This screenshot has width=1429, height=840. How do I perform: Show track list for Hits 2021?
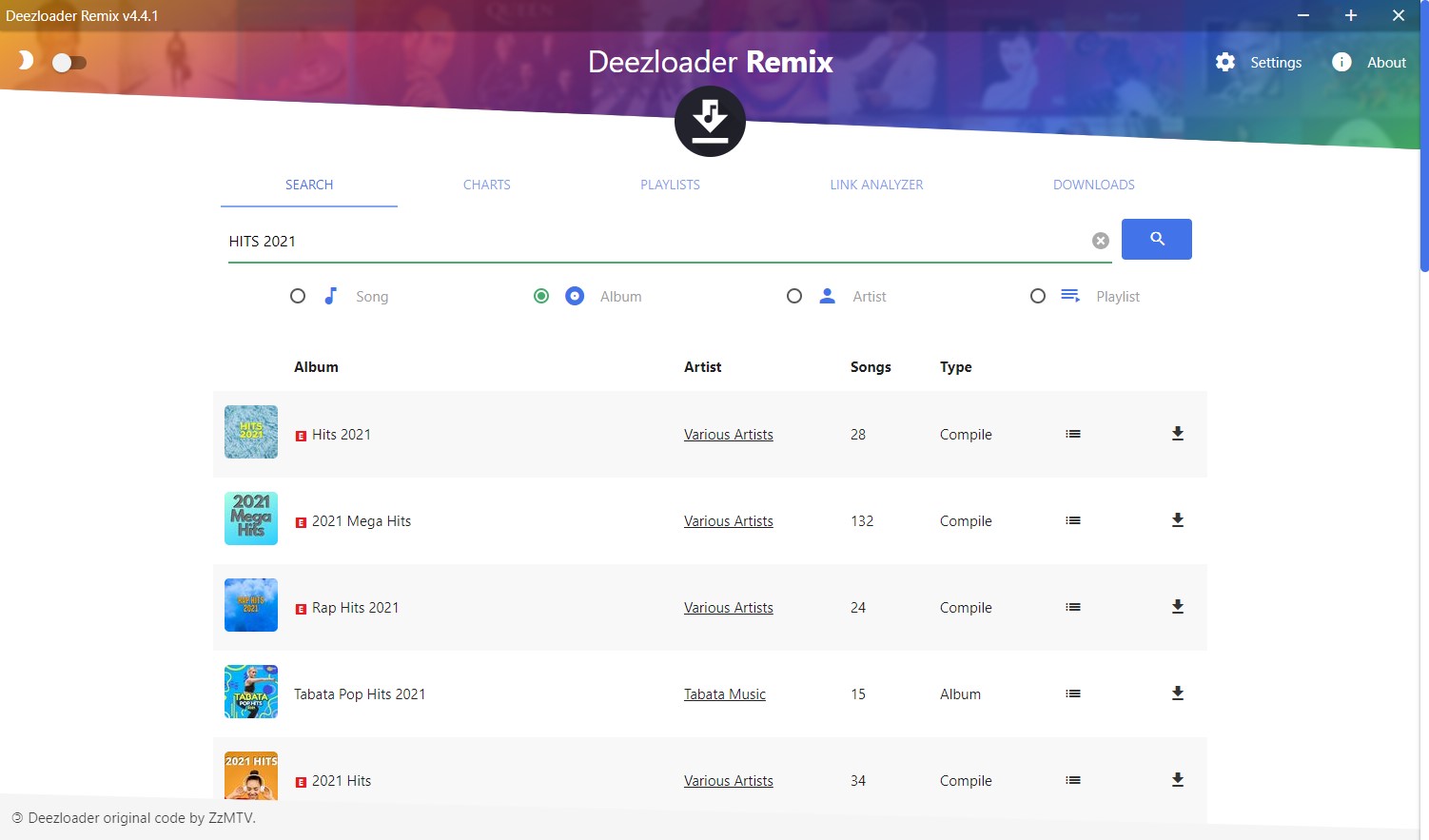[x=1073, y=434]
